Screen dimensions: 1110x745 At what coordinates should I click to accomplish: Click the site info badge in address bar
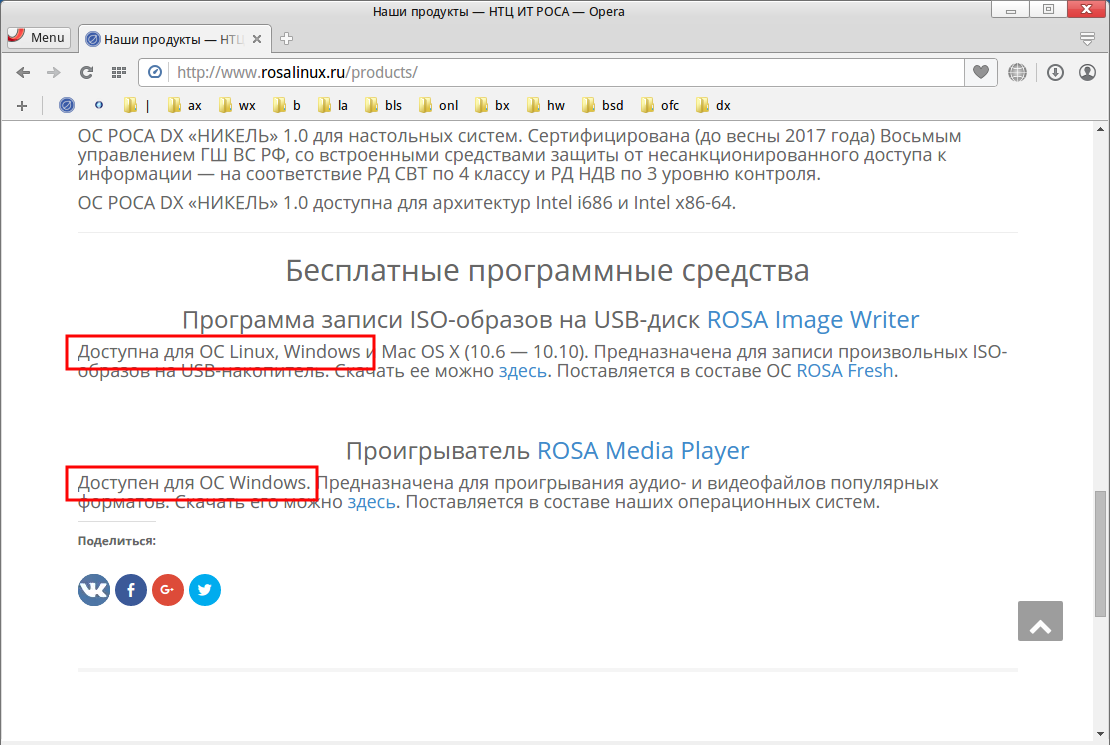tap(155, 72)
